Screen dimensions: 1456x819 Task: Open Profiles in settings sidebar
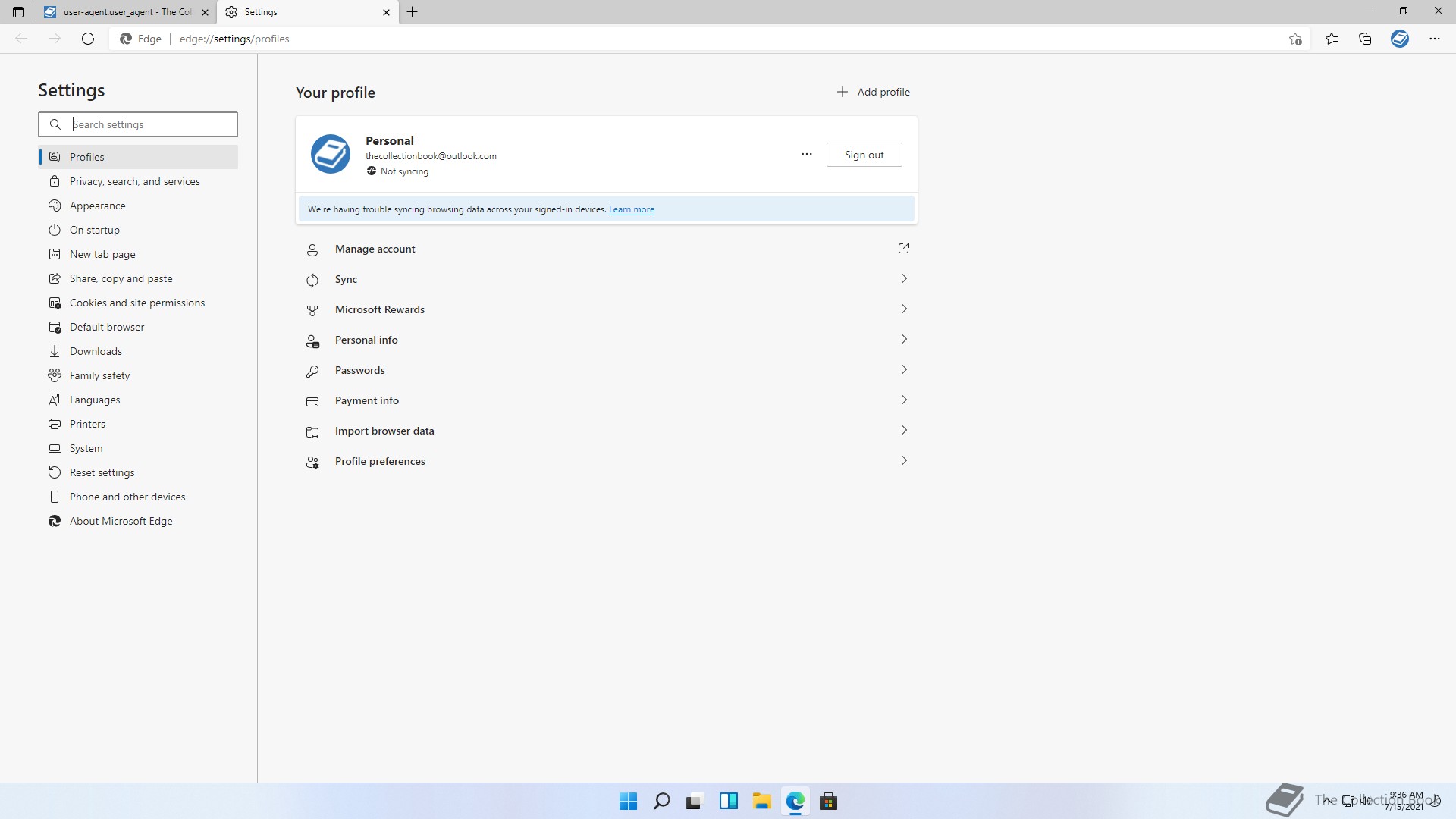138,157
